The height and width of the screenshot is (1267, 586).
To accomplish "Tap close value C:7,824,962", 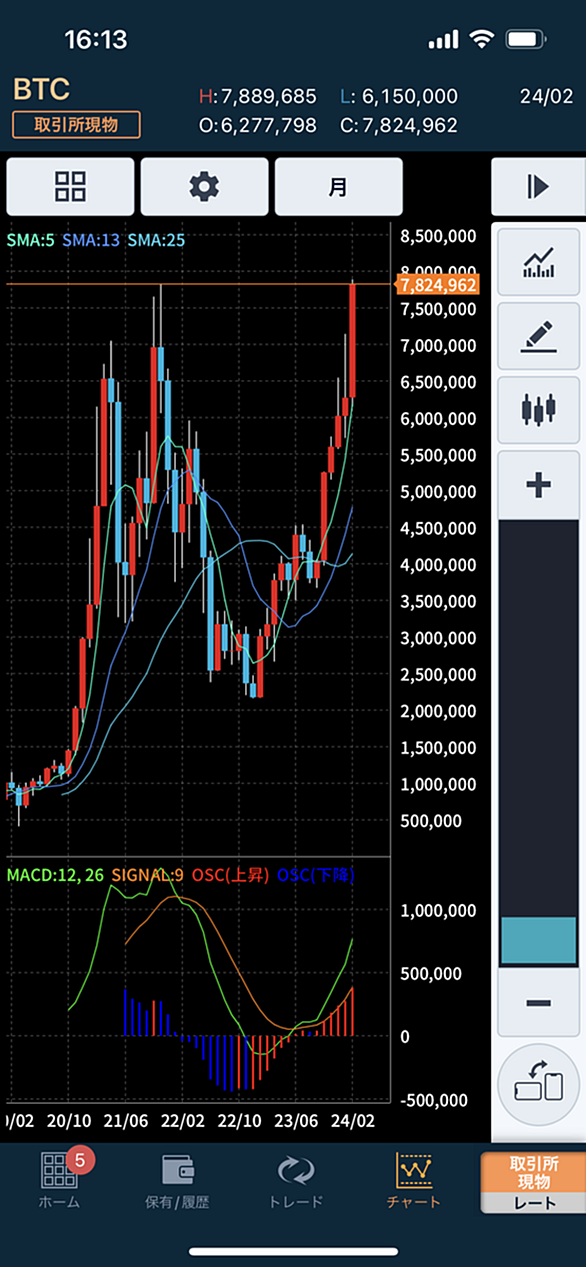I will [x=398, y=126].
